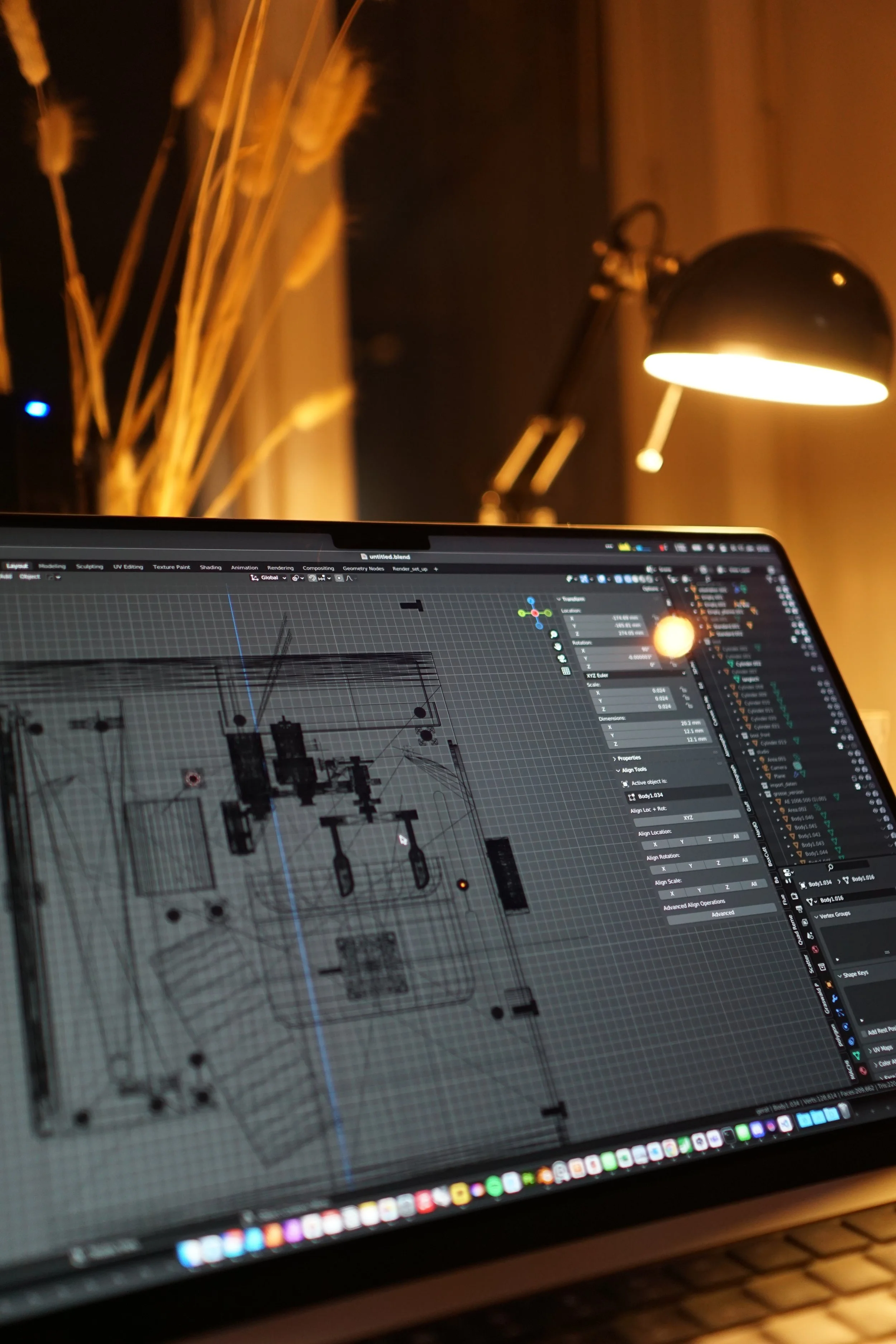
Task: Toggle camera view using the camera icon
Action: (562, 659)
